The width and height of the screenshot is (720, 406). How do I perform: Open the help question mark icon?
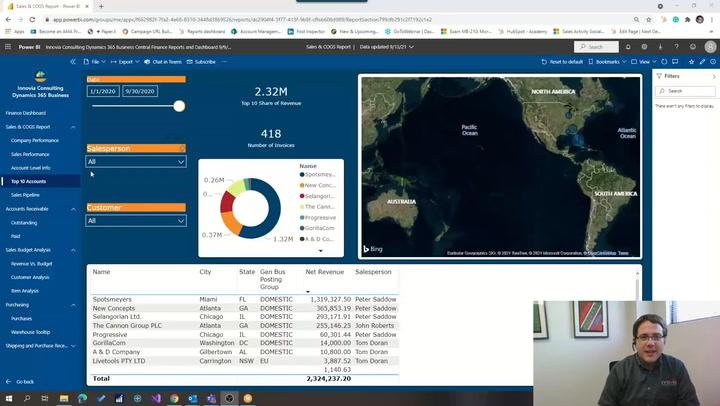(676, 47)
